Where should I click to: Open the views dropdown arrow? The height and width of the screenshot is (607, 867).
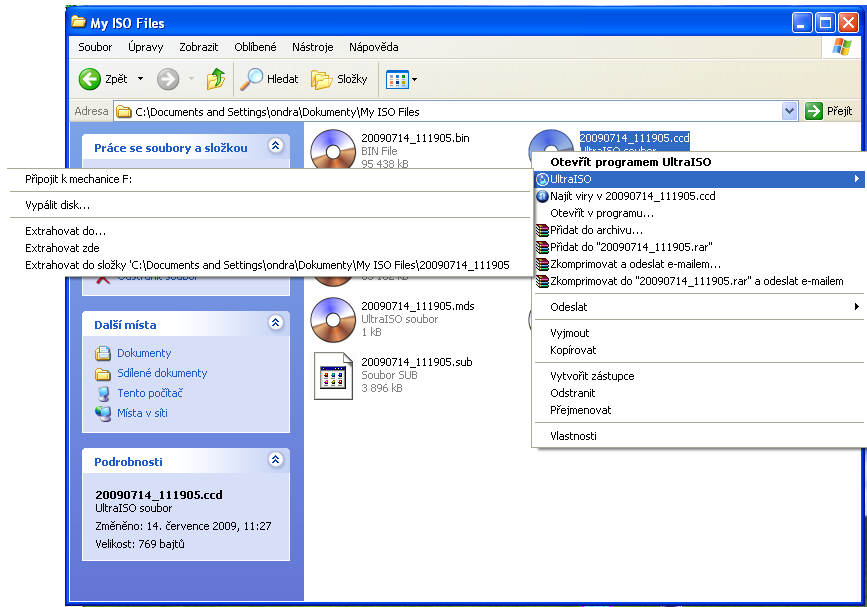(414, 80)
